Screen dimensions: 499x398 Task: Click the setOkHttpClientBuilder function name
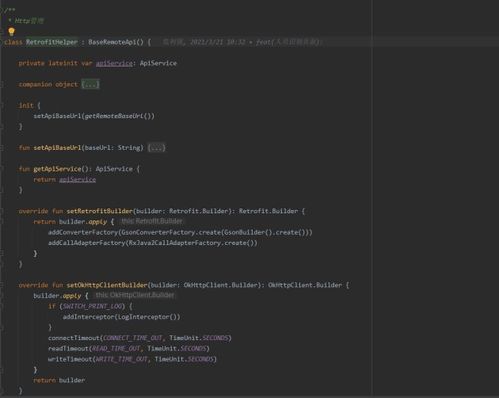[x=107, y=285]
